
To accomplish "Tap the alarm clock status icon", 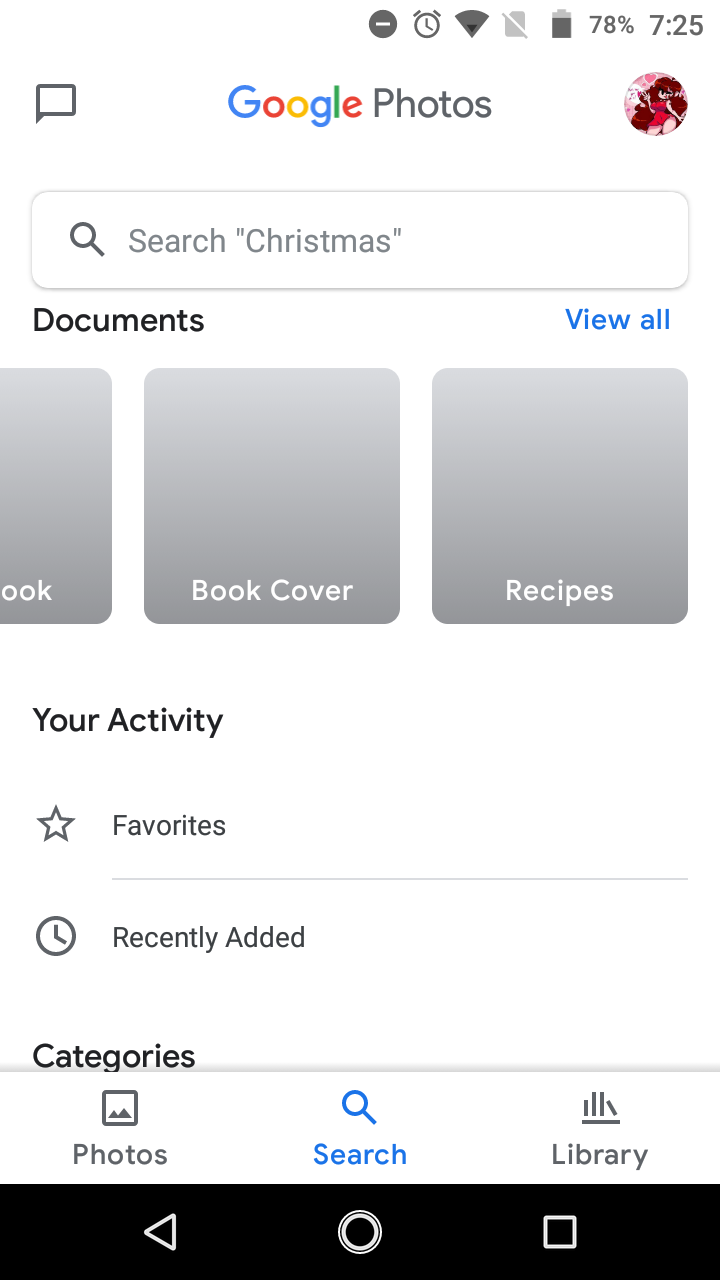I will 427,25.
